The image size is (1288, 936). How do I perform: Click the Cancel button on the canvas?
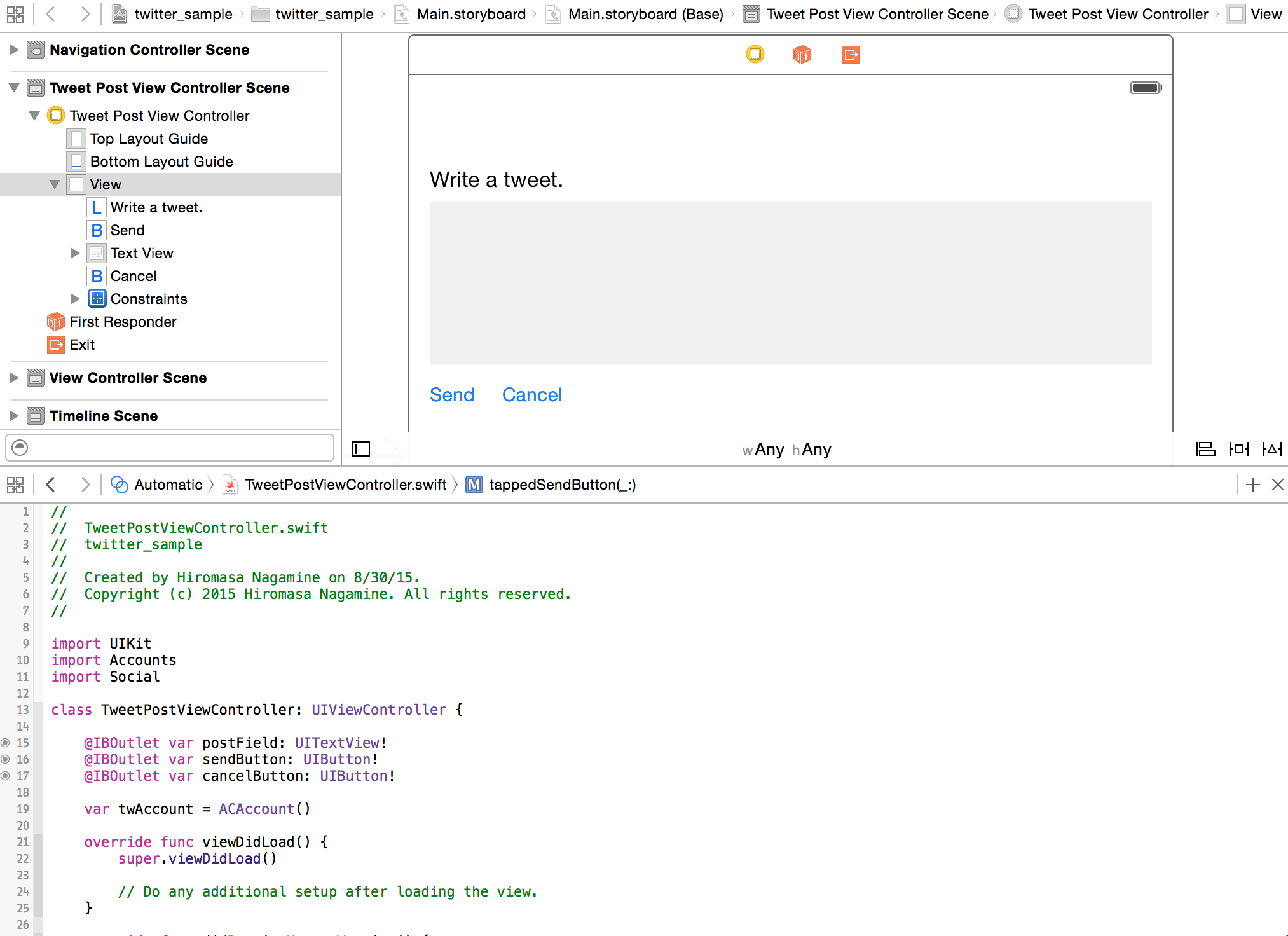tap(531, 394)
